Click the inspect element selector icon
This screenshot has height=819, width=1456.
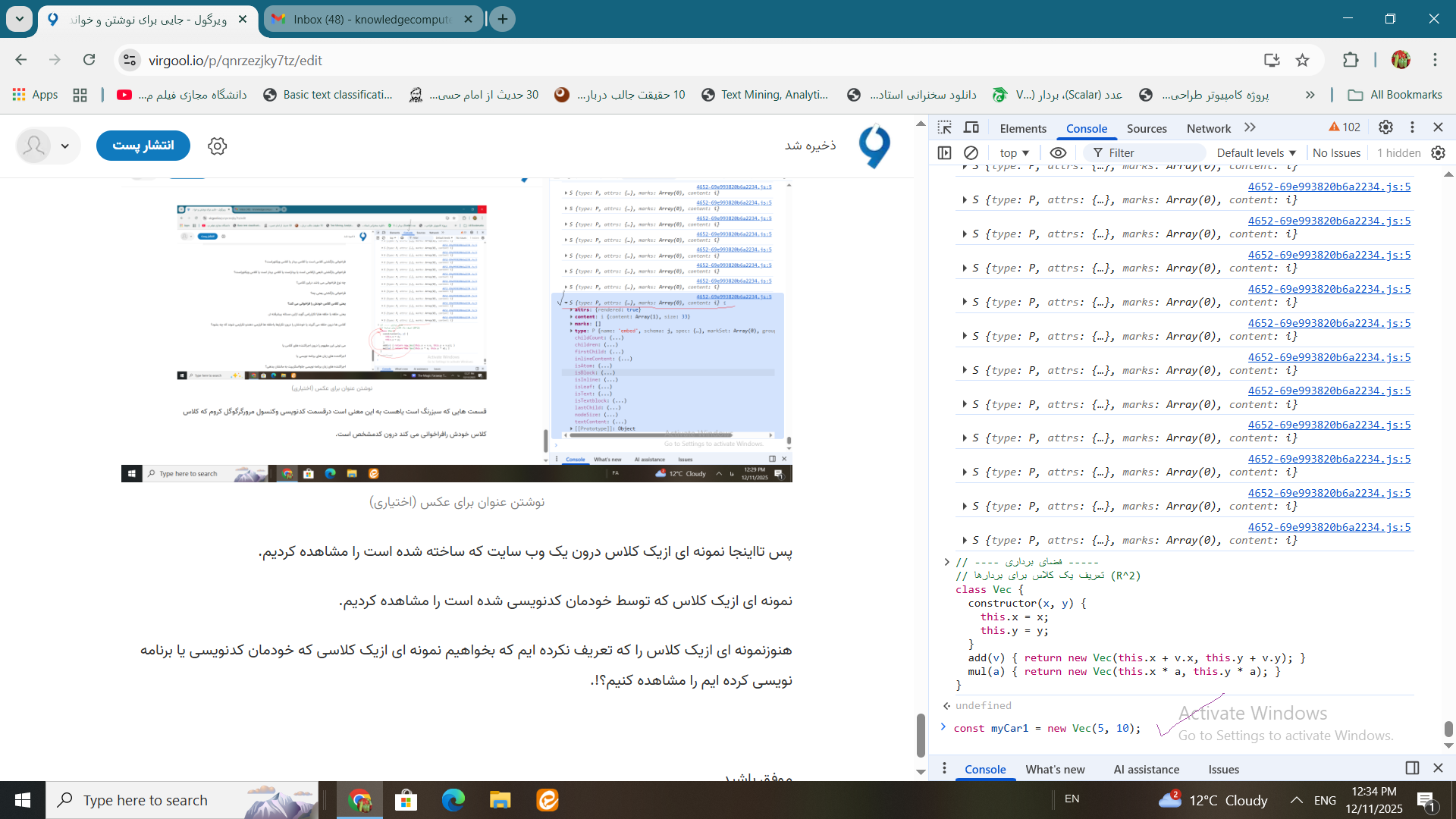pyautogui.click(x=944, y=127)
